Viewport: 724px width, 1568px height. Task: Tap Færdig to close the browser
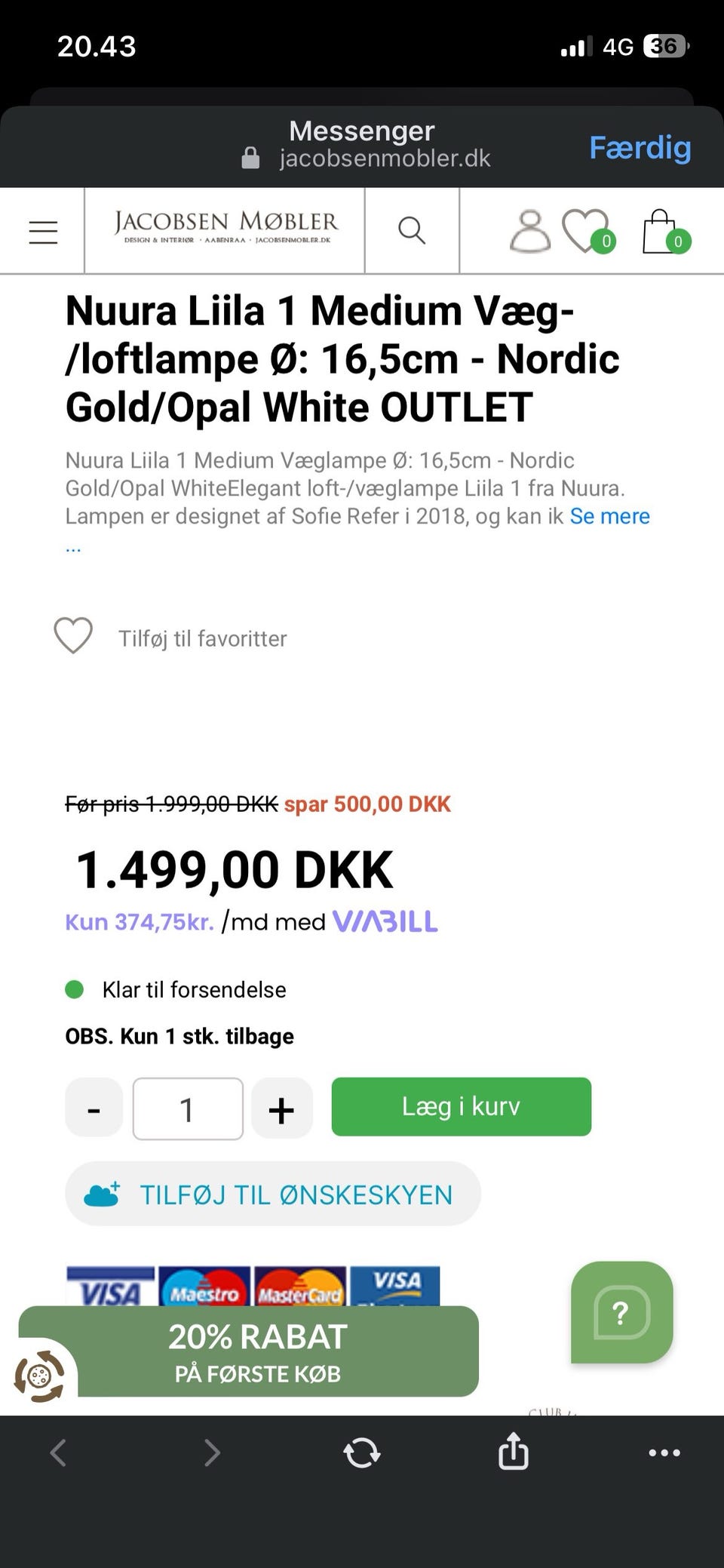(x=640, y=147)
